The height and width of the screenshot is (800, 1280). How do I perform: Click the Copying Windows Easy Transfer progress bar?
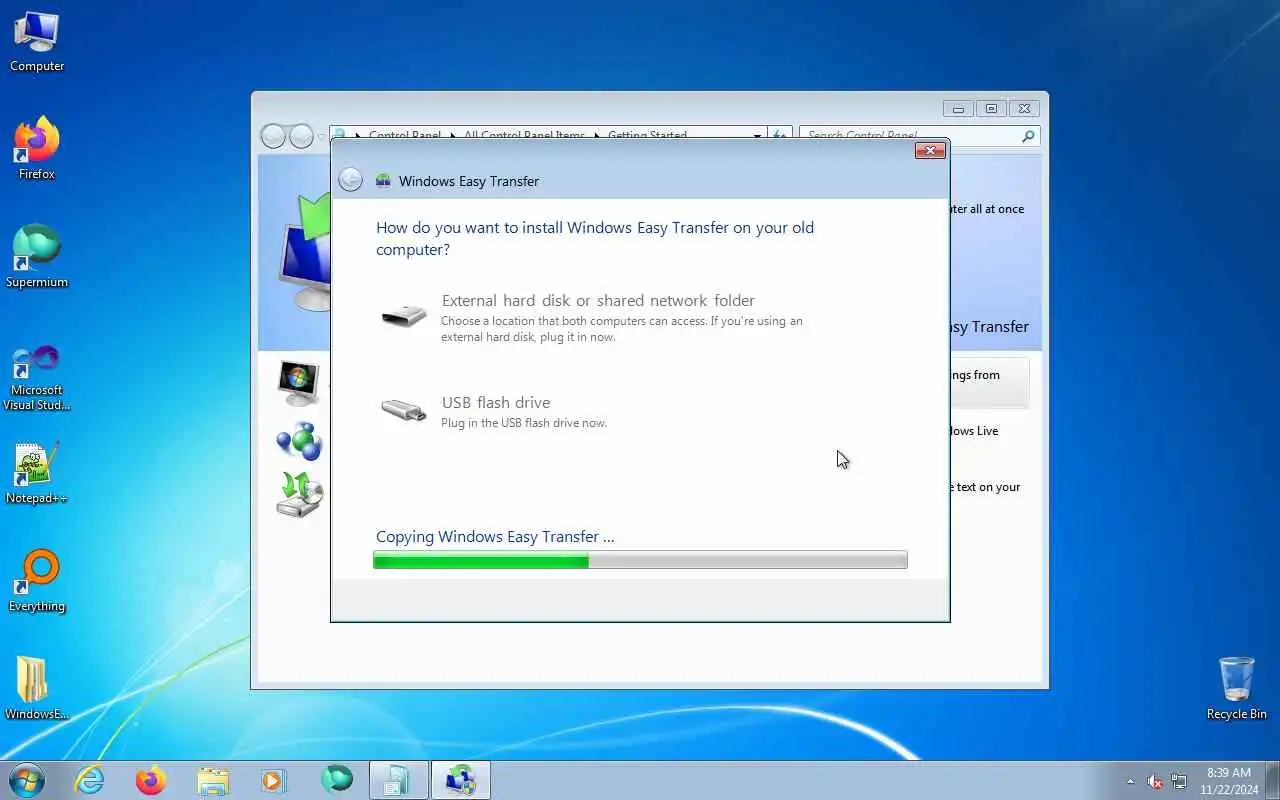[640, 560]
